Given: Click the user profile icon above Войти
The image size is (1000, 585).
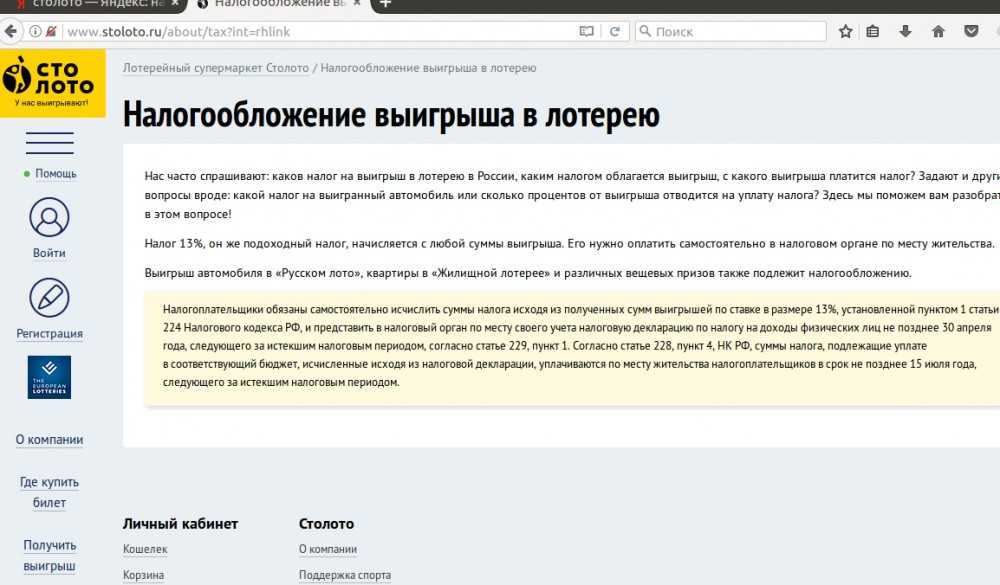Looking at the screenshot, I should click(49, 218).
